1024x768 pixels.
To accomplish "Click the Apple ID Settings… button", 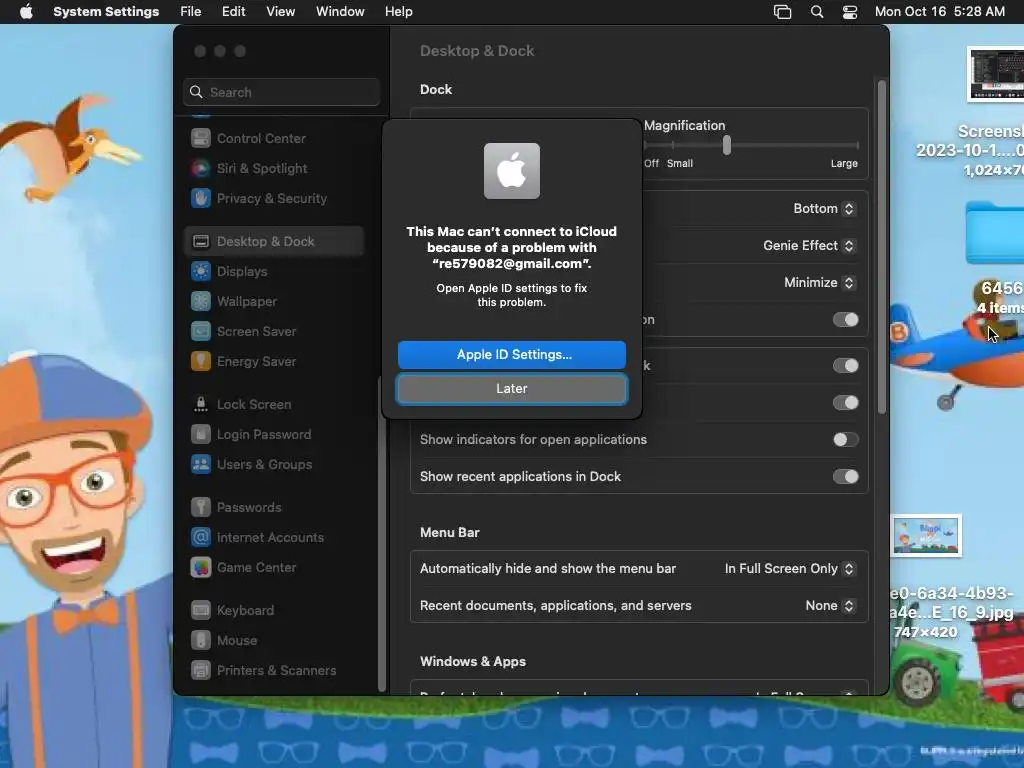I will [x=512, y=355].
